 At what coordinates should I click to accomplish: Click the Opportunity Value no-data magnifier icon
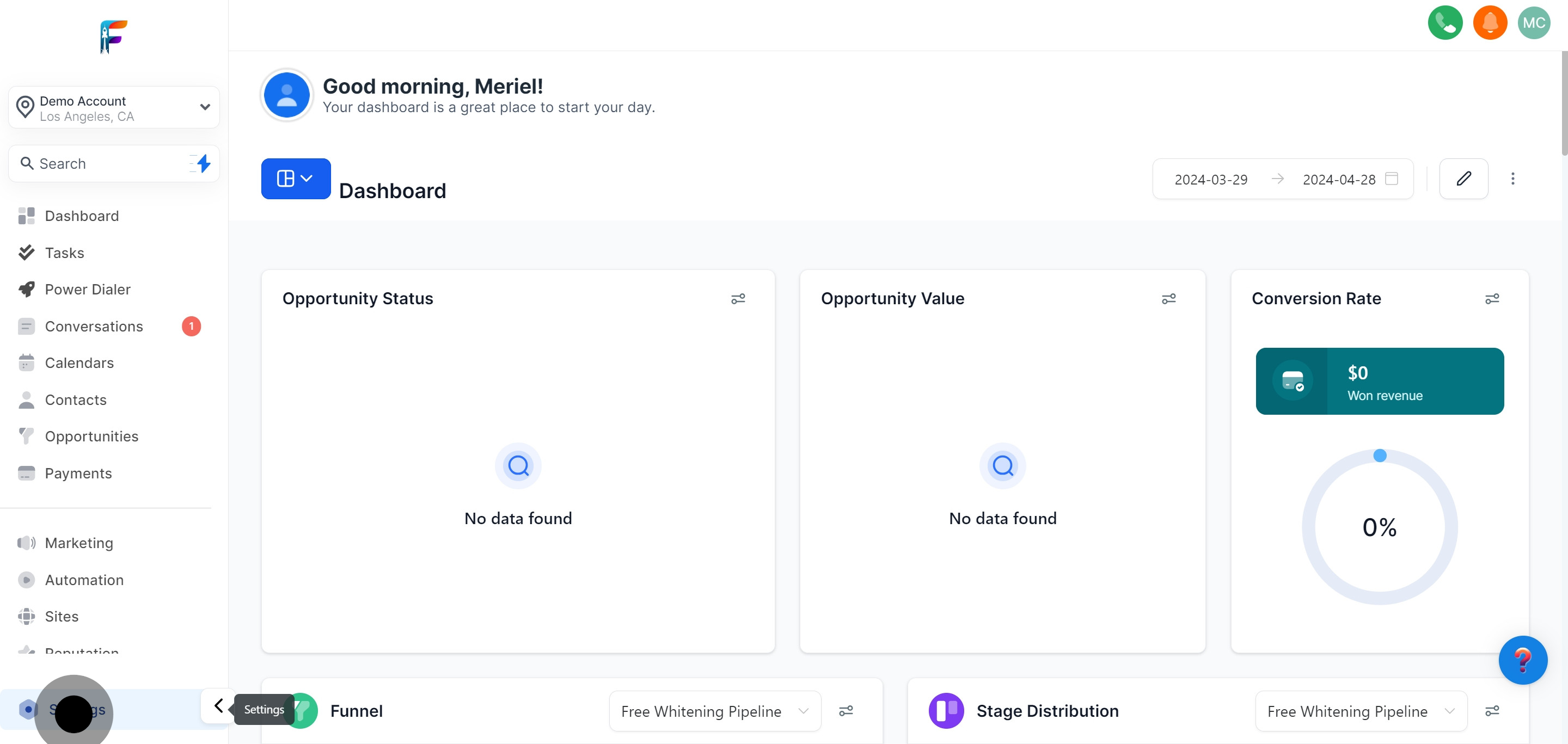point(1002,465)
